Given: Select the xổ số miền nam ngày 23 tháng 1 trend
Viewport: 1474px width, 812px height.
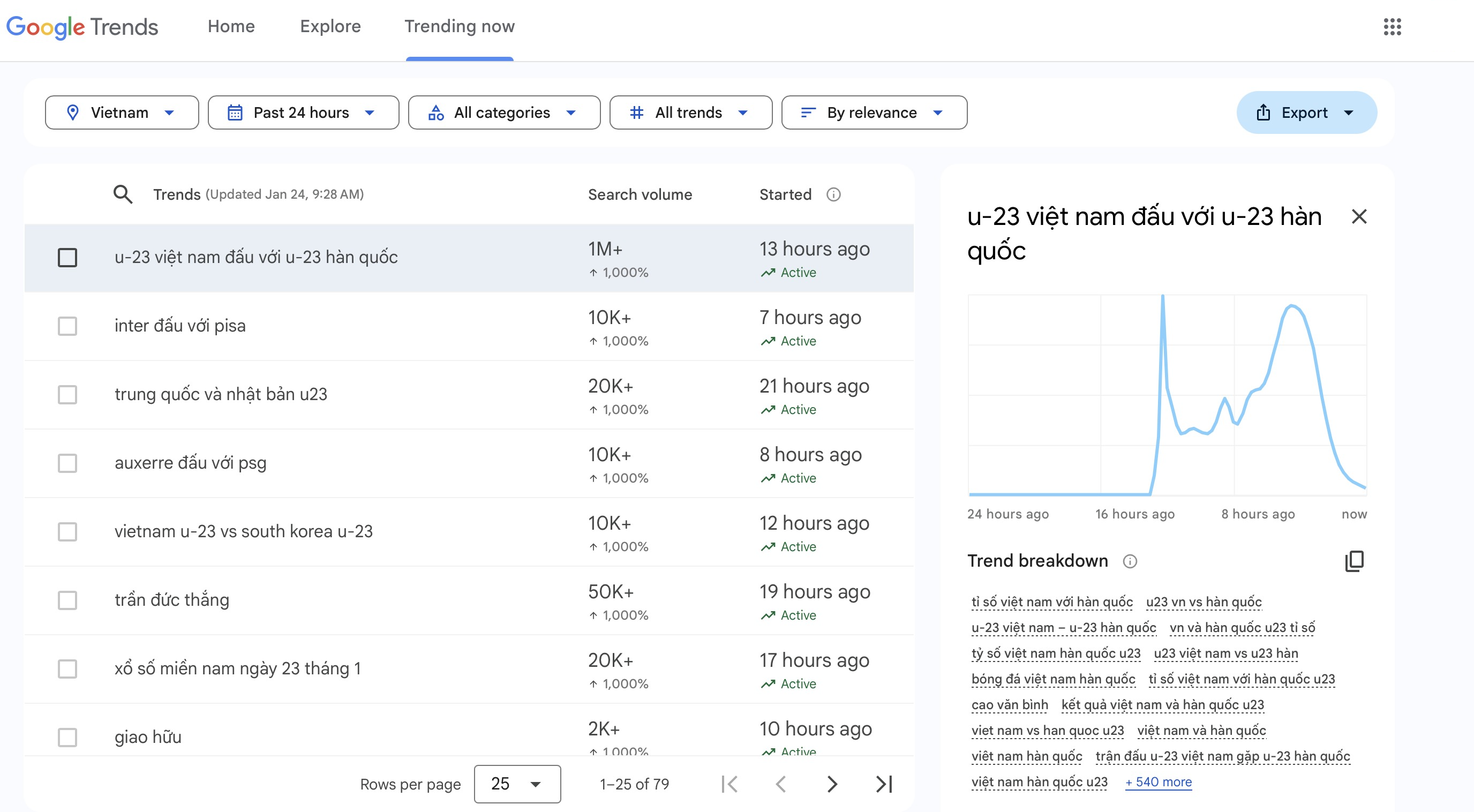Looking at the screenshot, I should pos(237,668).
